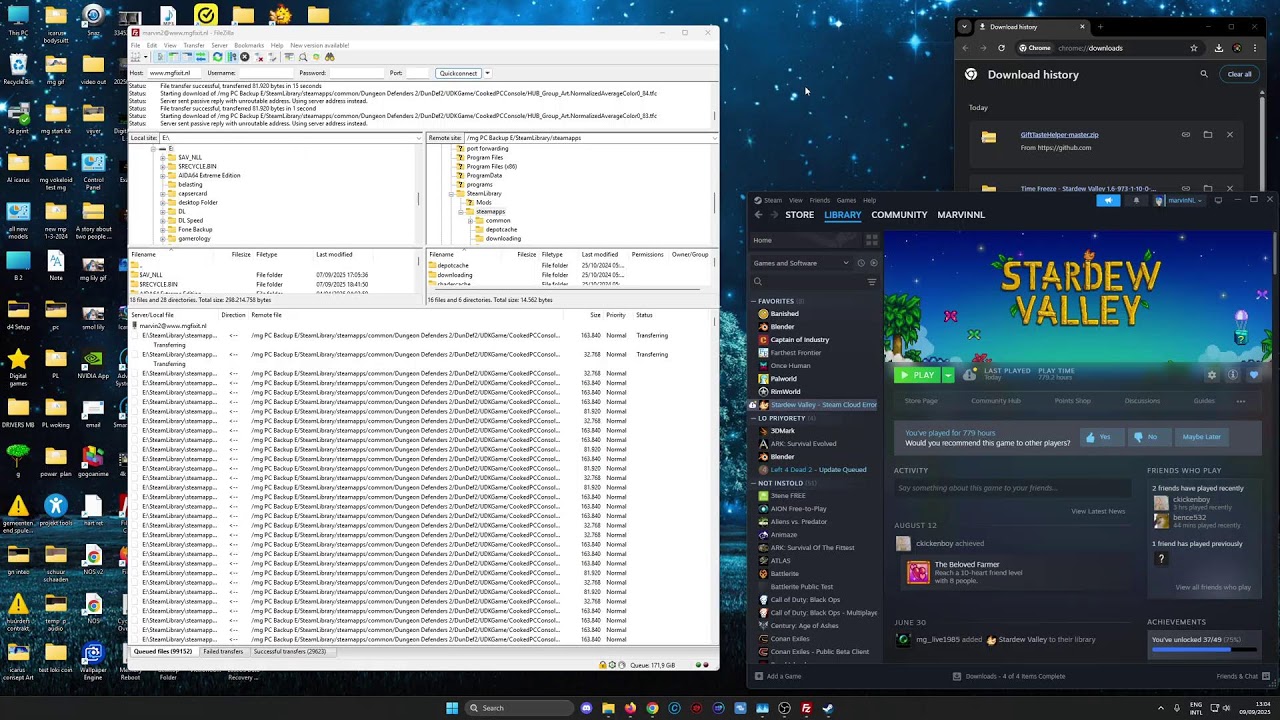1280x720 pixels.
Task: Toggle message log display in FileZilla toolbar
Action: (x=161, y=57)
